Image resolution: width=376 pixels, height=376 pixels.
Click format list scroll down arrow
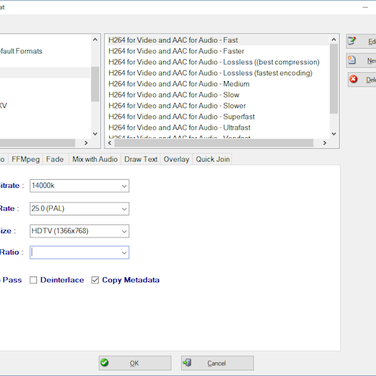tap(95, 134)
